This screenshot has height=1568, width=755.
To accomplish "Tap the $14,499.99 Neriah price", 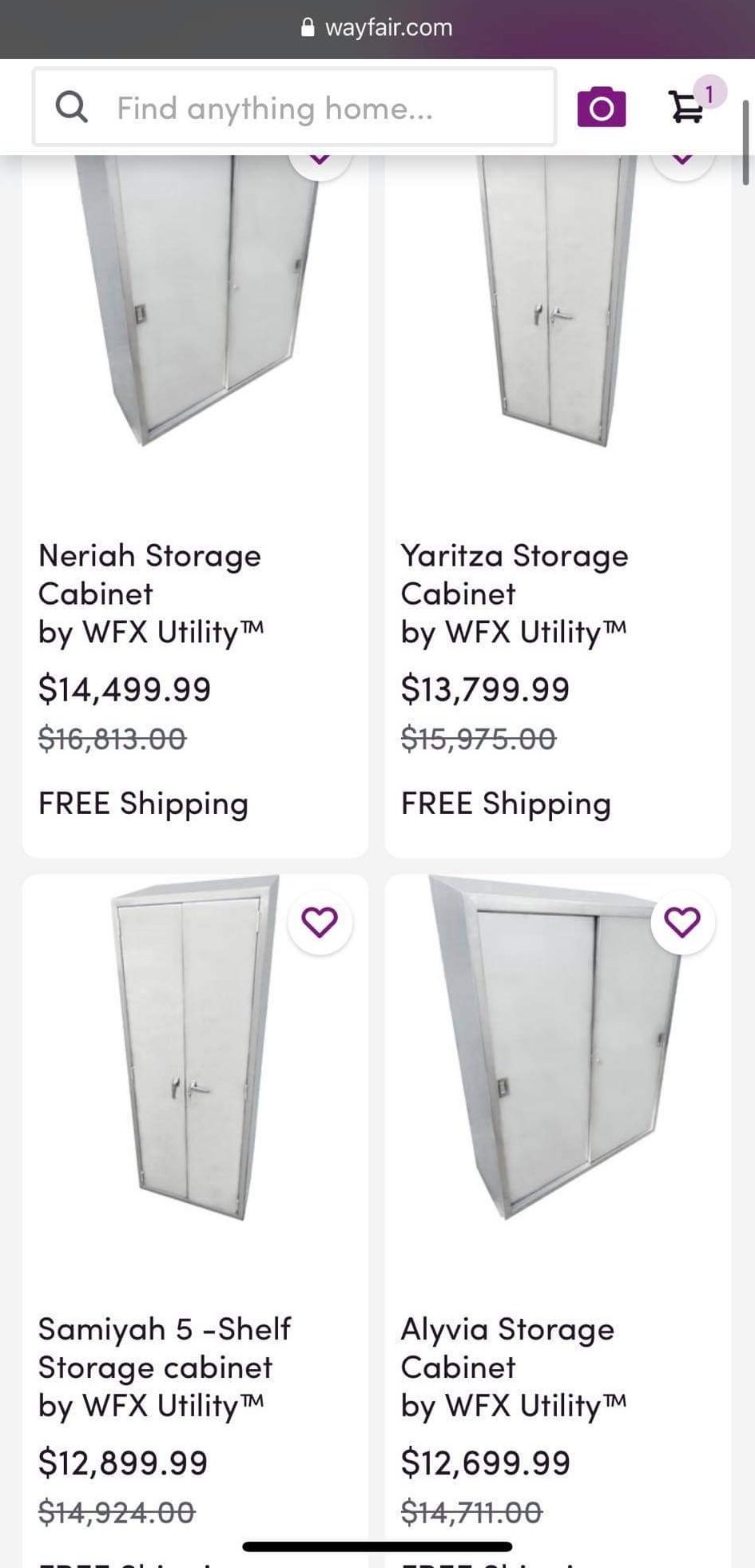I will tap(125, 689).
